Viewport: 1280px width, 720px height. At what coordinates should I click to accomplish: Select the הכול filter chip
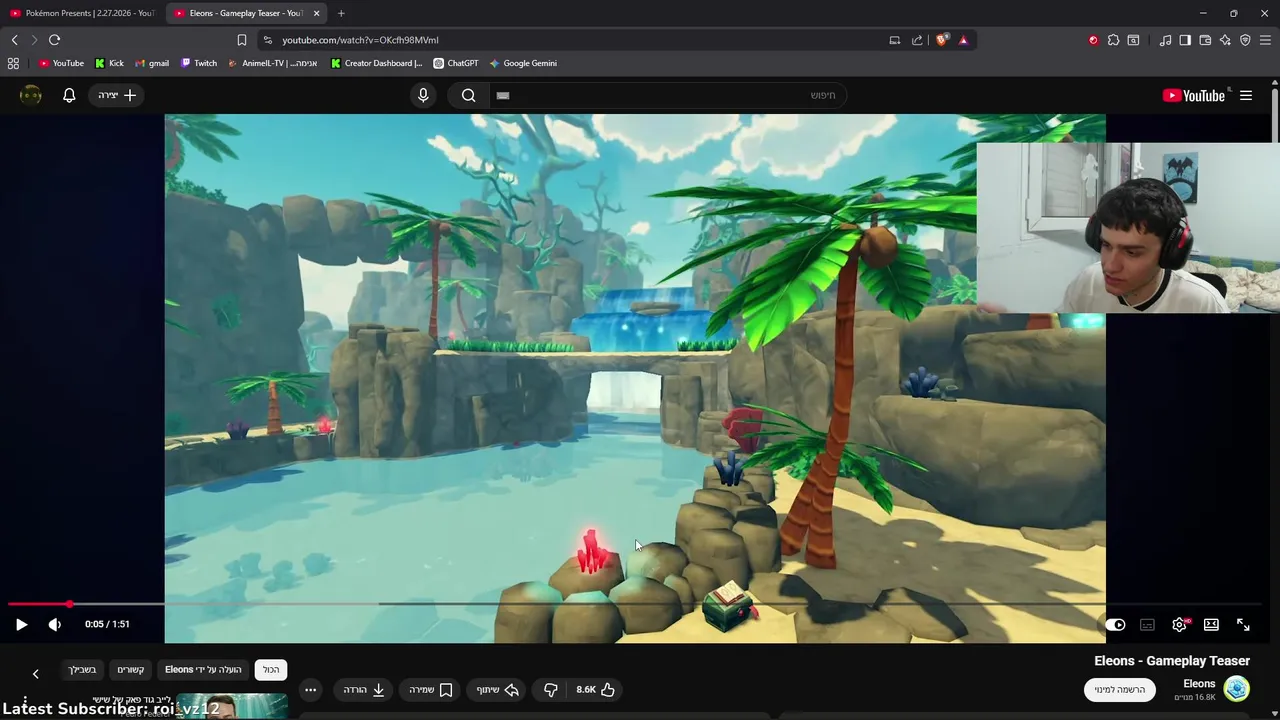click(x=271, y=669)
